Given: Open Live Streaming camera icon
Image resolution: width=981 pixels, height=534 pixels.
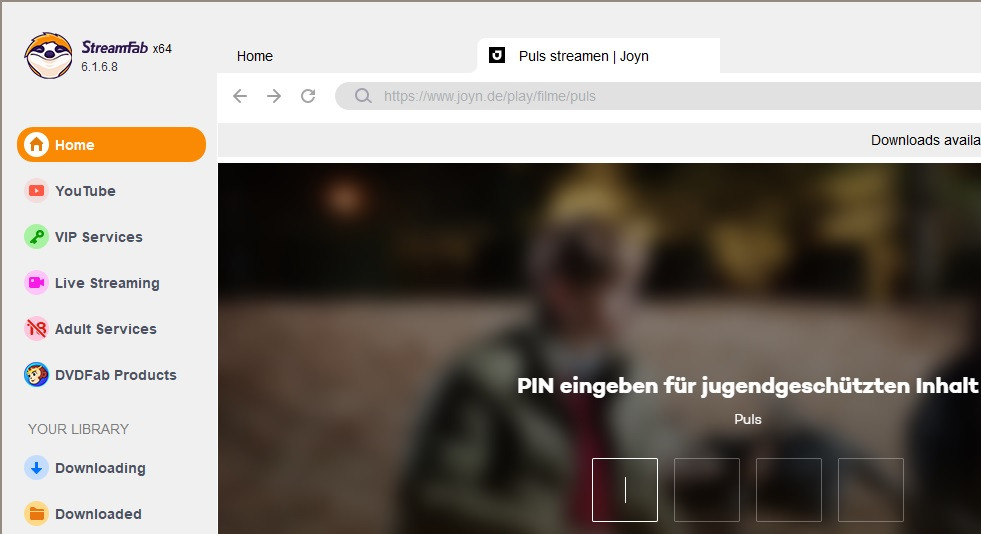Looking at the screenshot, I should [x=37, y=283].
